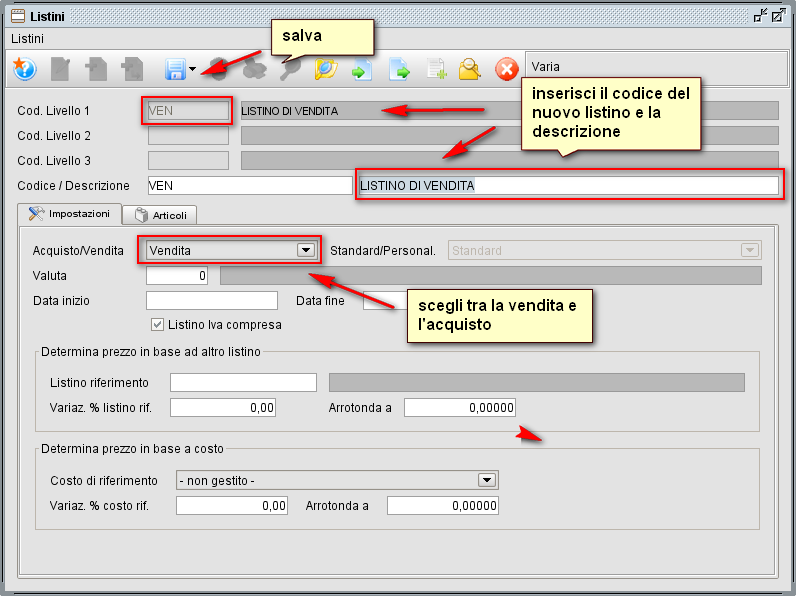Click the Codice field containing VEN
Screen dimensions: 796x596
click(250, 185)
